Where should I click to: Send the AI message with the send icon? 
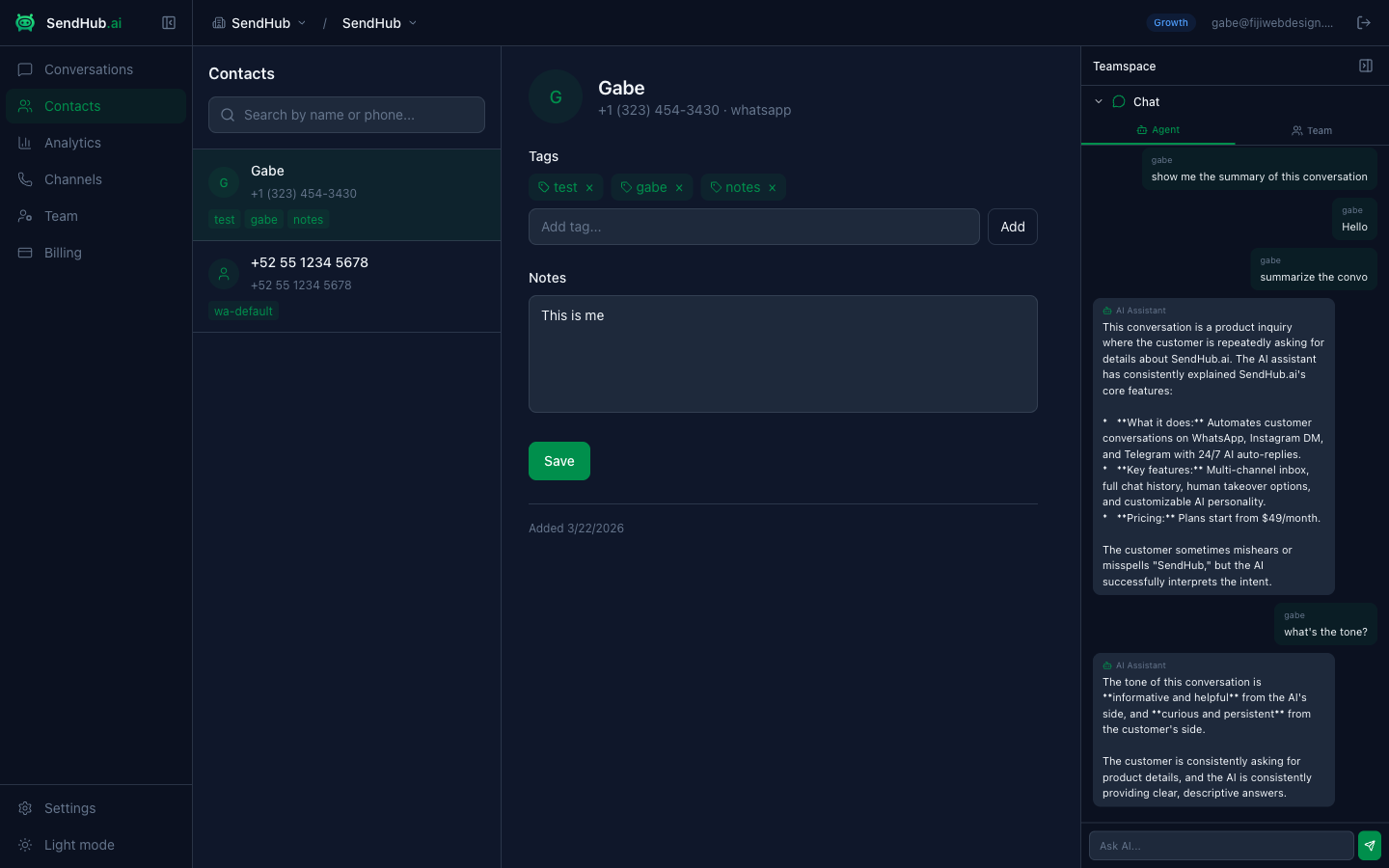1370,846
